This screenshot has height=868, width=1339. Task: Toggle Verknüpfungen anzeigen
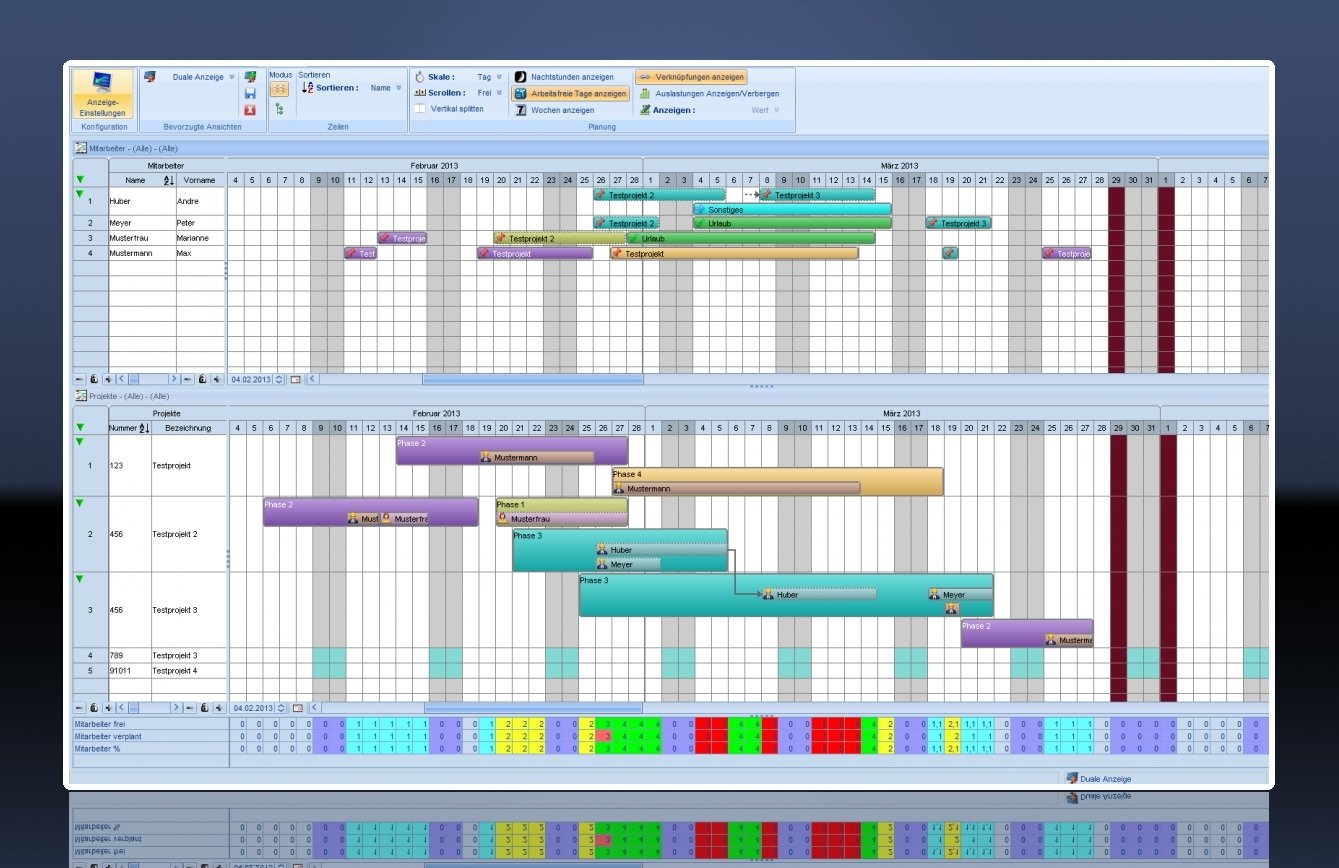(x=693, y=76)
